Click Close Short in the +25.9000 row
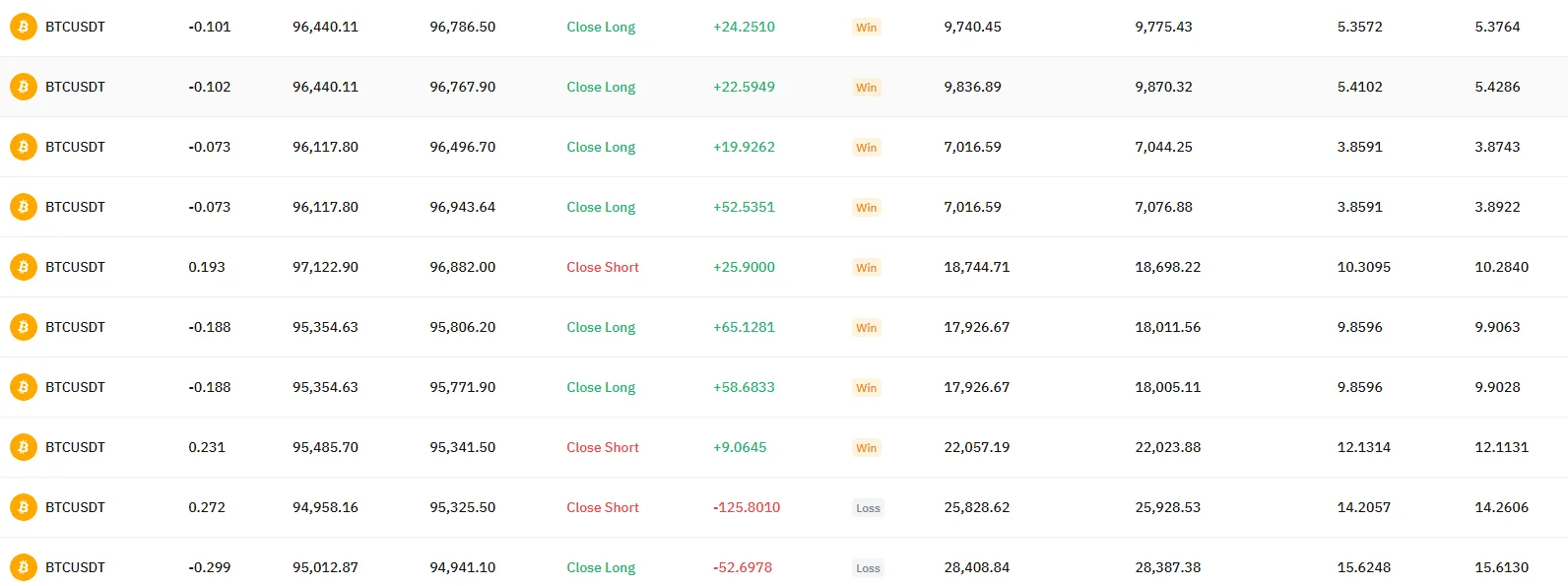 (603, 267)
